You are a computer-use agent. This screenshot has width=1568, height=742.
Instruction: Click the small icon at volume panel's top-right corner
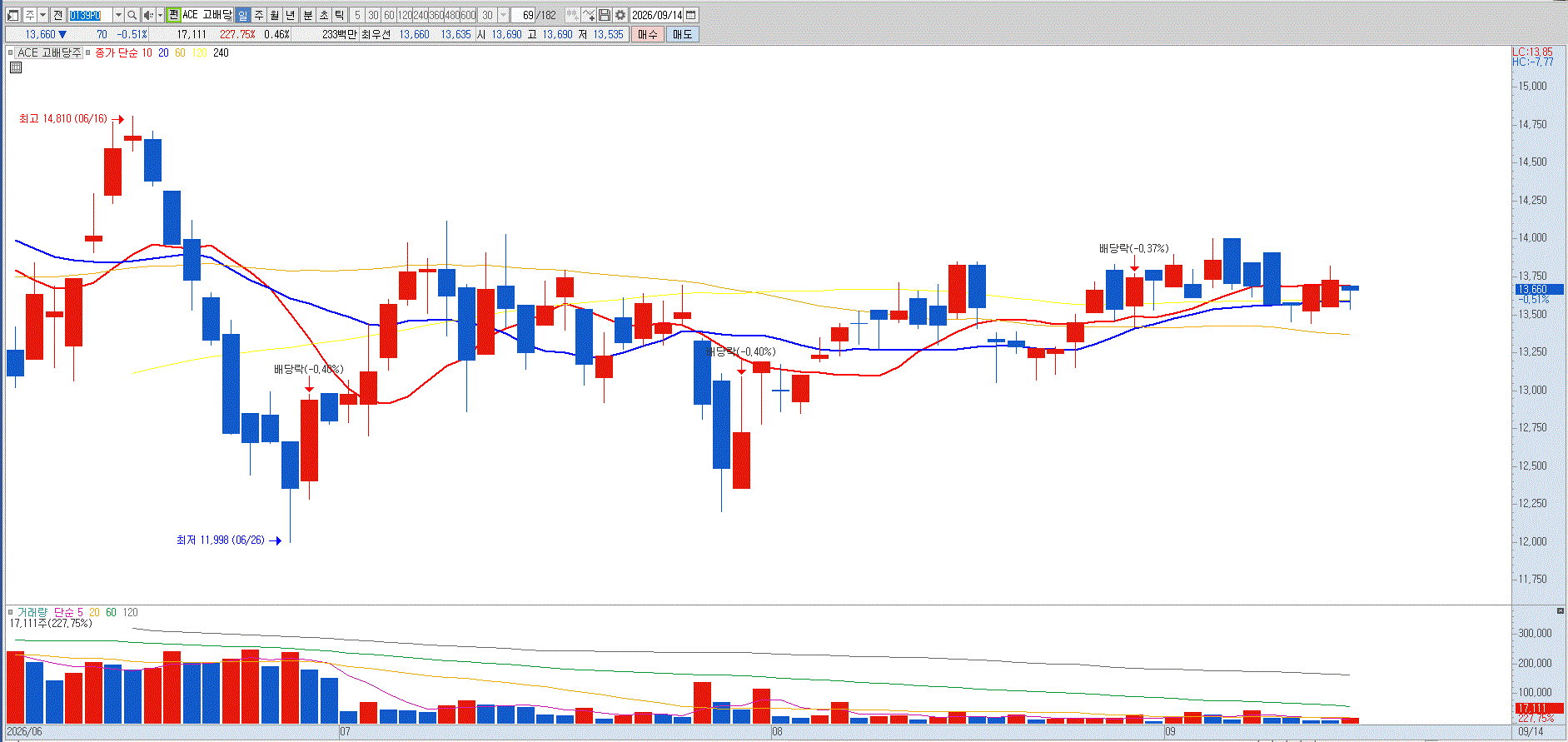(1560, 611)
